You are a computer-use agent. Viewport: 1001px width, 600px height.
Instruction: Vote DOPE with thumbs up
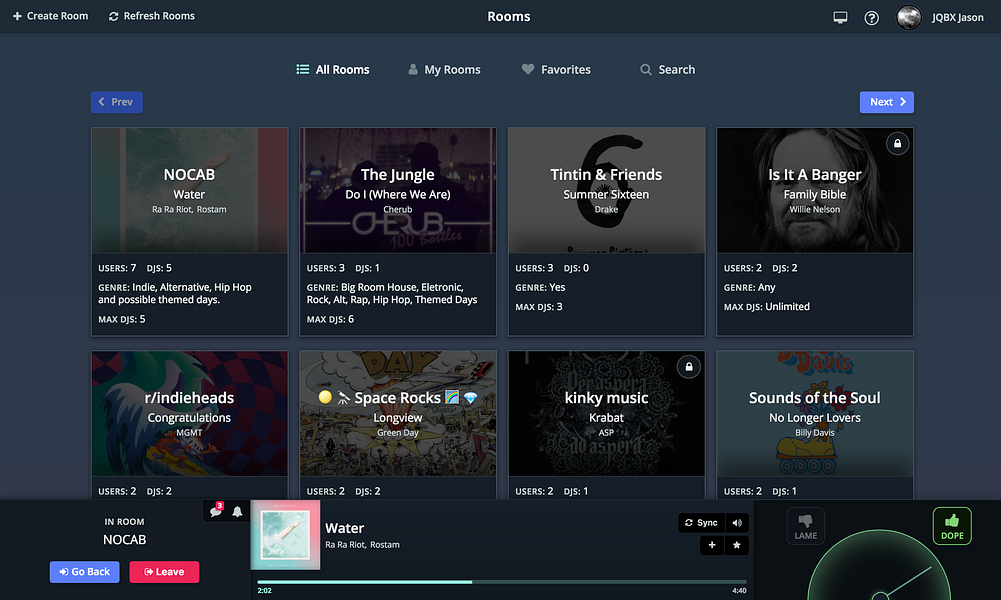tap(952, 526)
